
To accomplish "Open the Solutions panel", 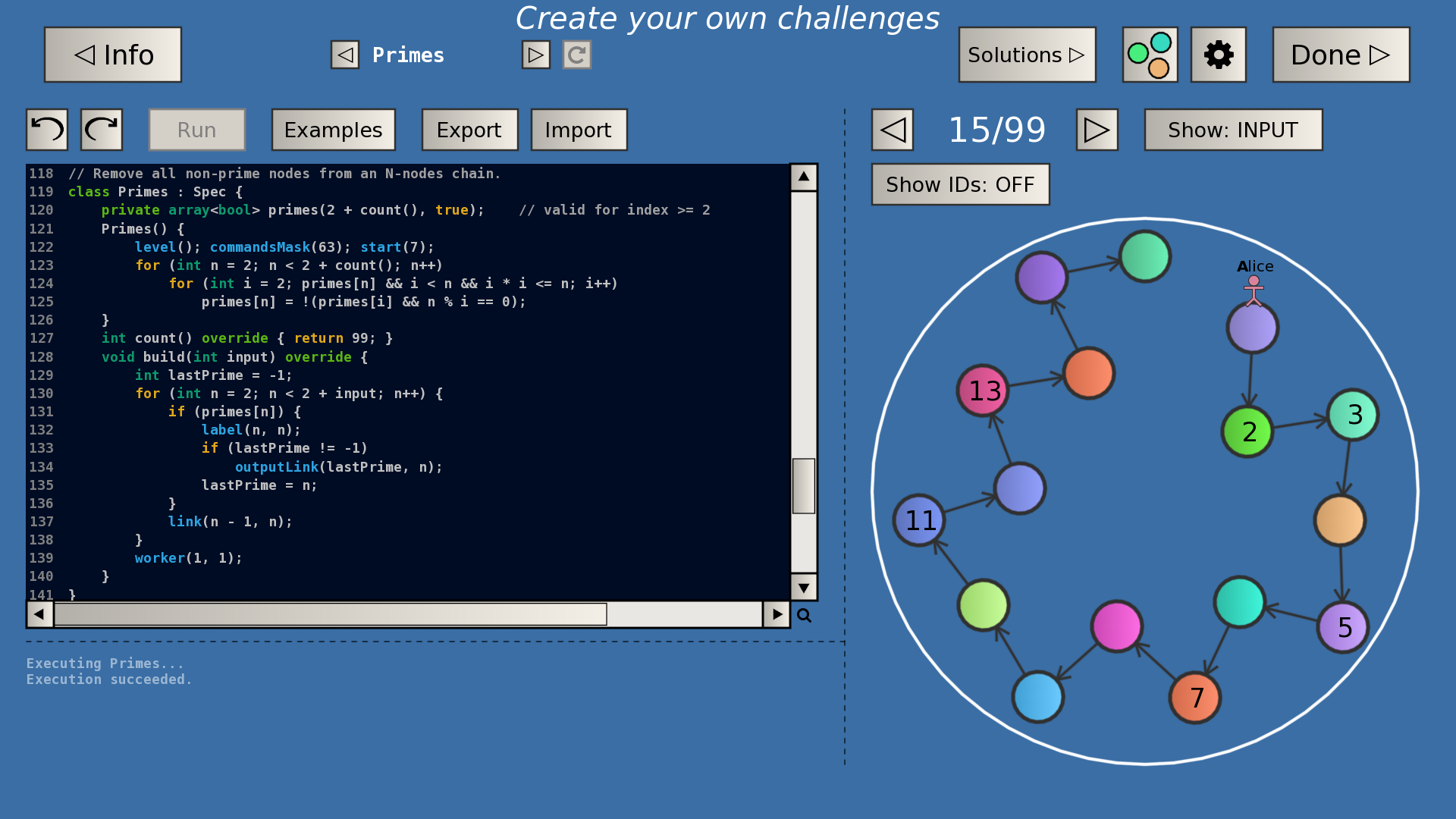I will pos(1027,55).
